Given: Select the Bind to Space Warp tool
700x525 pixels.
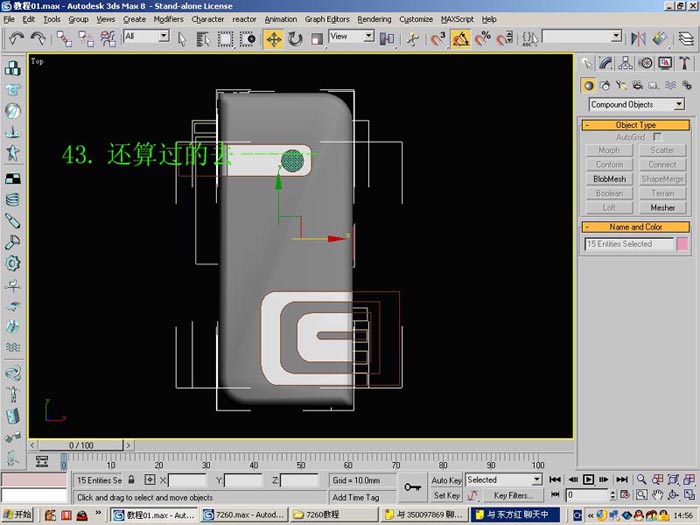Looking at the screenshot, I should click(x=108, y=39).
